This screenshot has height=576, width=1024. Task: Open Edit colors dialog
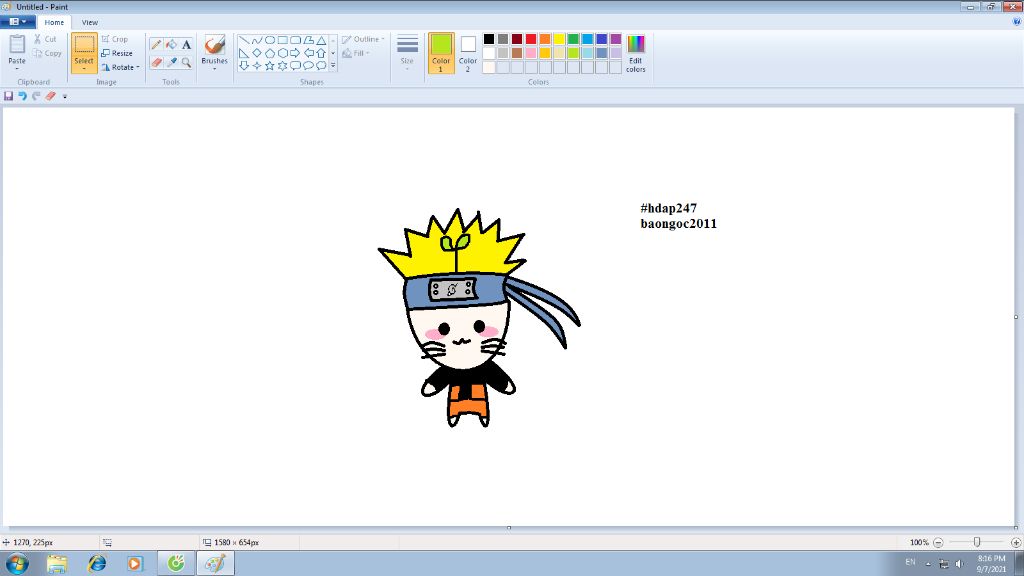click(x=635, y=53)
